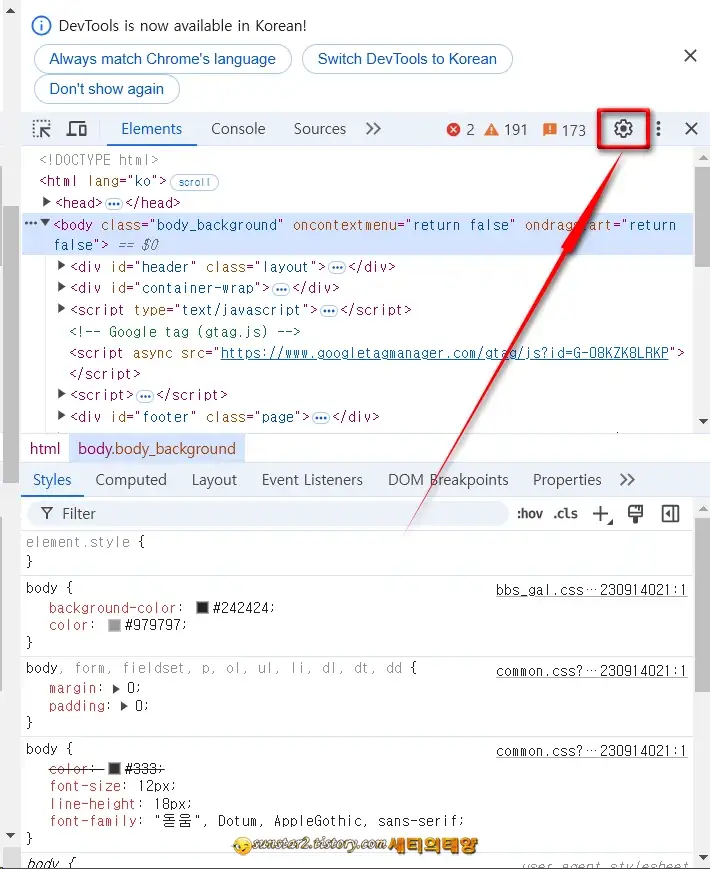Click the new style rule plus icon
710x869 pixels.
602,514
